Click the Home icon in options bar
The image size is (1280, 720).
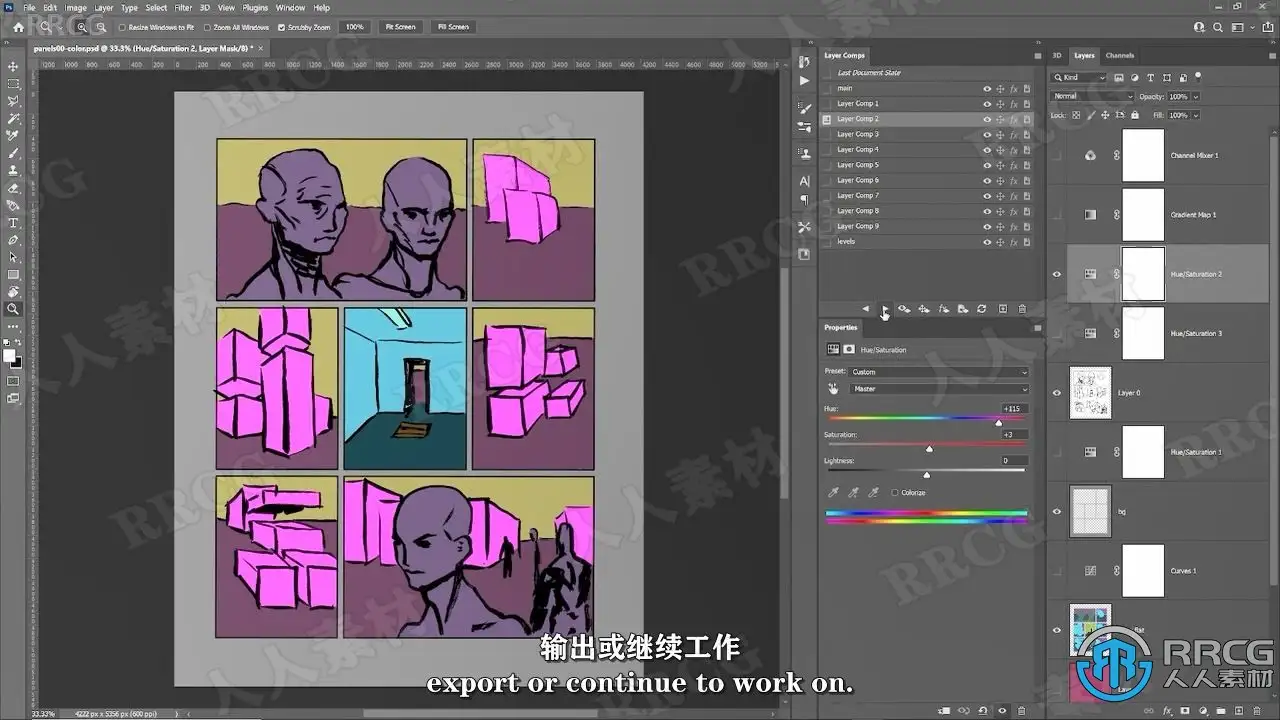click(x=18, y=27)
